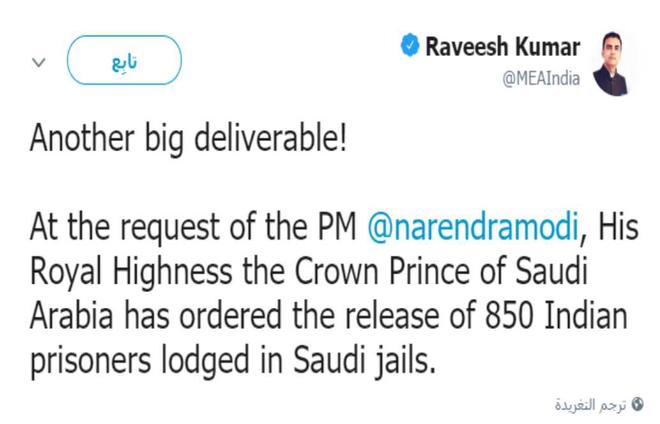Image resolution: width=660 pixels, height=424 pixels.
Task: Click the text "Another big deliverable!"
Action: [187, 140]
